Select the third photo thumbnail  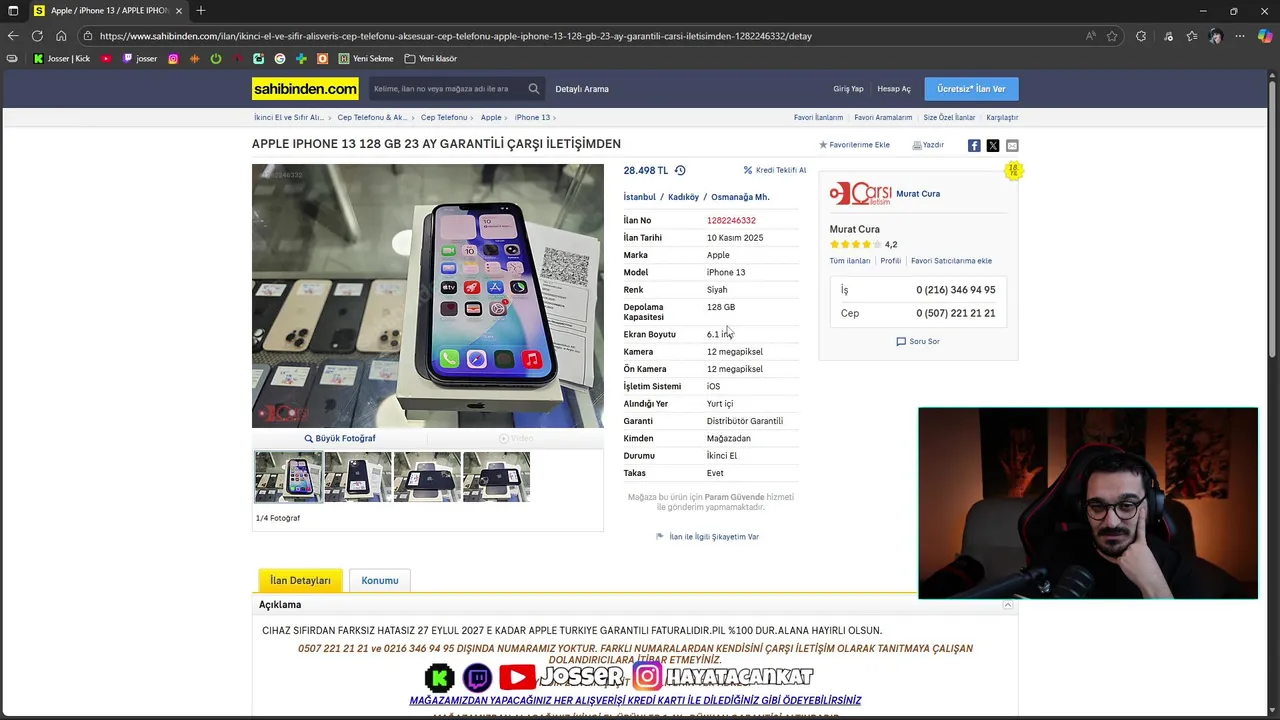point(427,477)
